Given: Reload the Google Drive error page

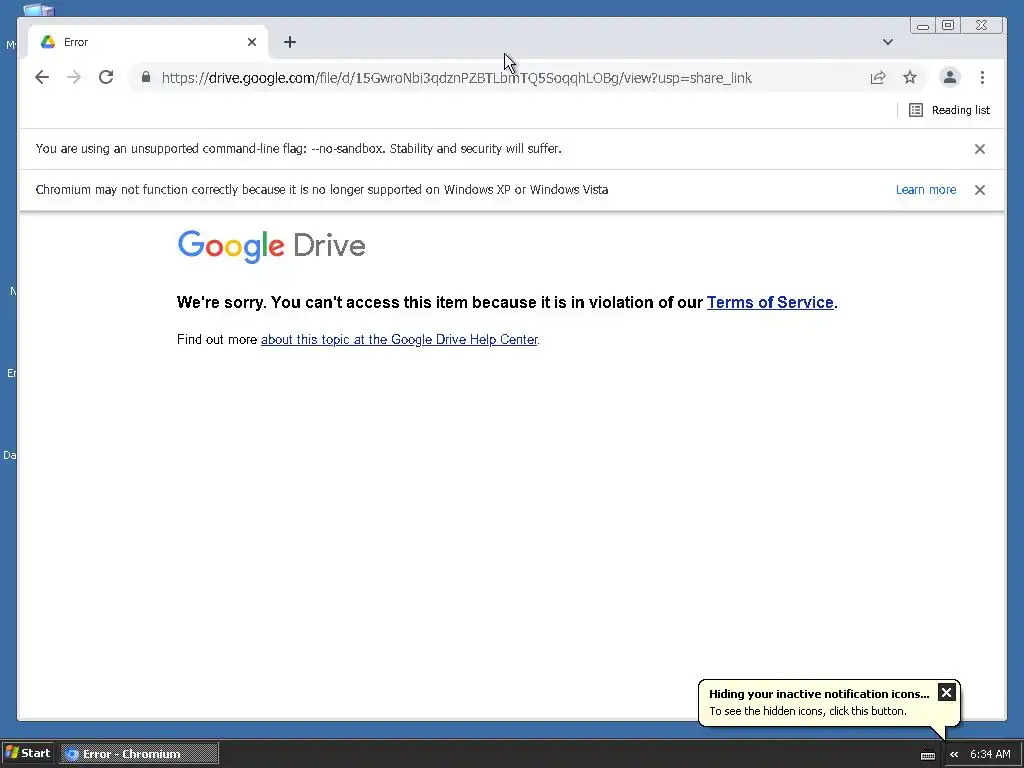Looking at the screenshot, I should point(106,78).
